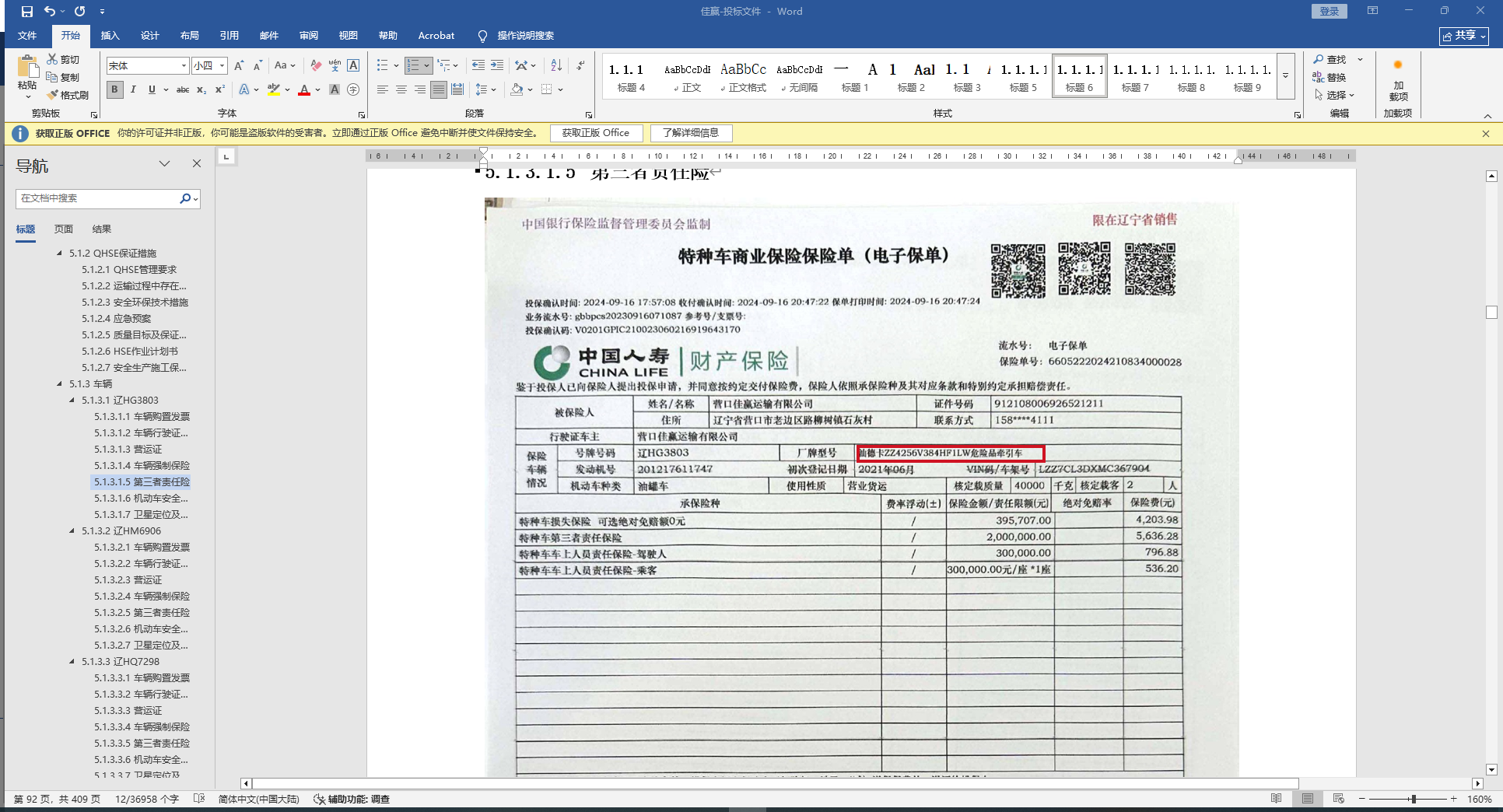Toggle italic formatting
The image size is (1503, 812).
point(133,89)
